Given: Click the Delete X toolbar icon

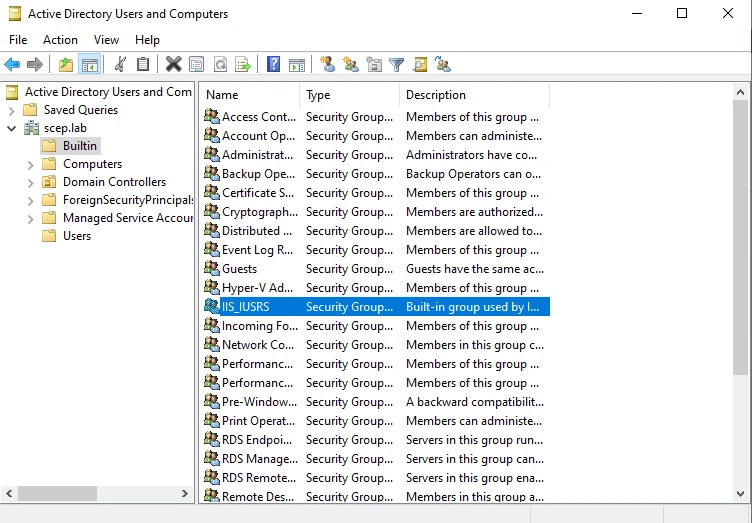Looking at the screenshot, I should (x=174, y=64).
